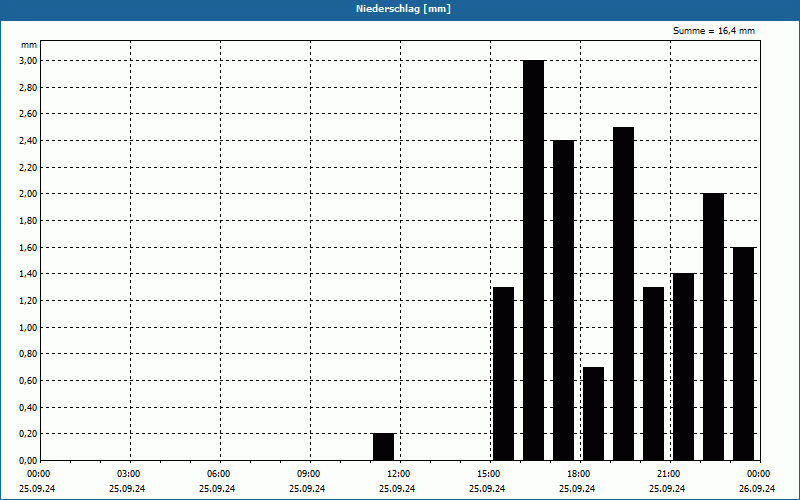Viewport: 800px width, 500px height.
Task: Click the 06:00 time label
Action: [x=219, y=474]
